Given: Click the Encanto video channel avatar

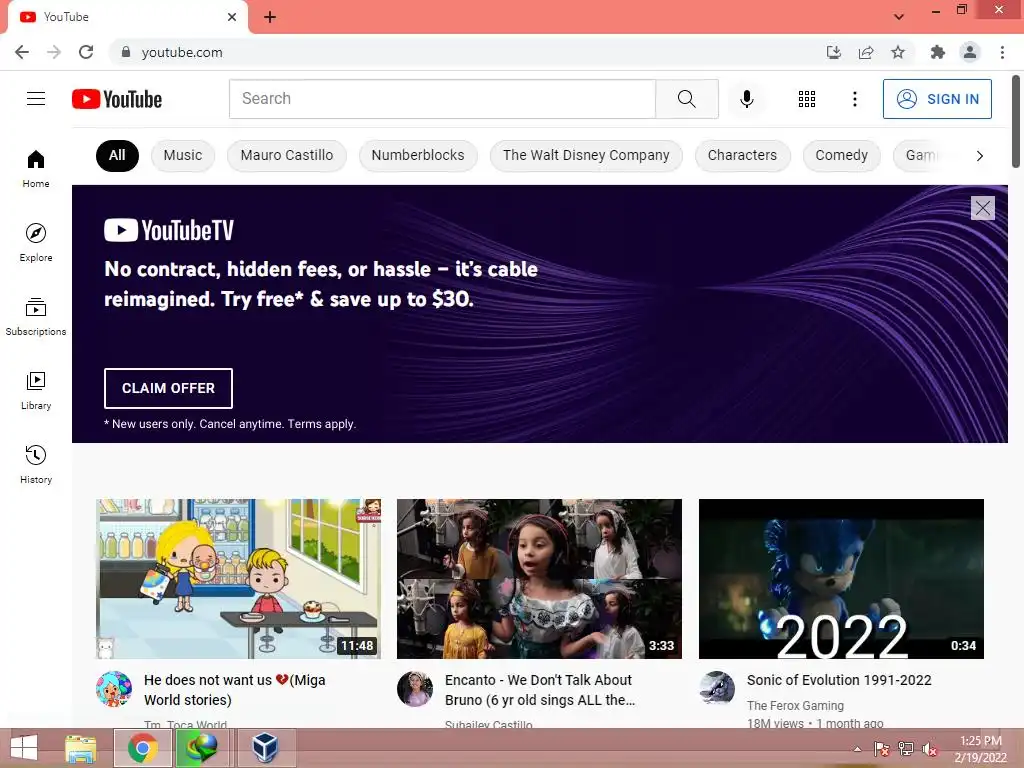Looking at the screenshot, I should pyautogui.click(x=415, y=689).
